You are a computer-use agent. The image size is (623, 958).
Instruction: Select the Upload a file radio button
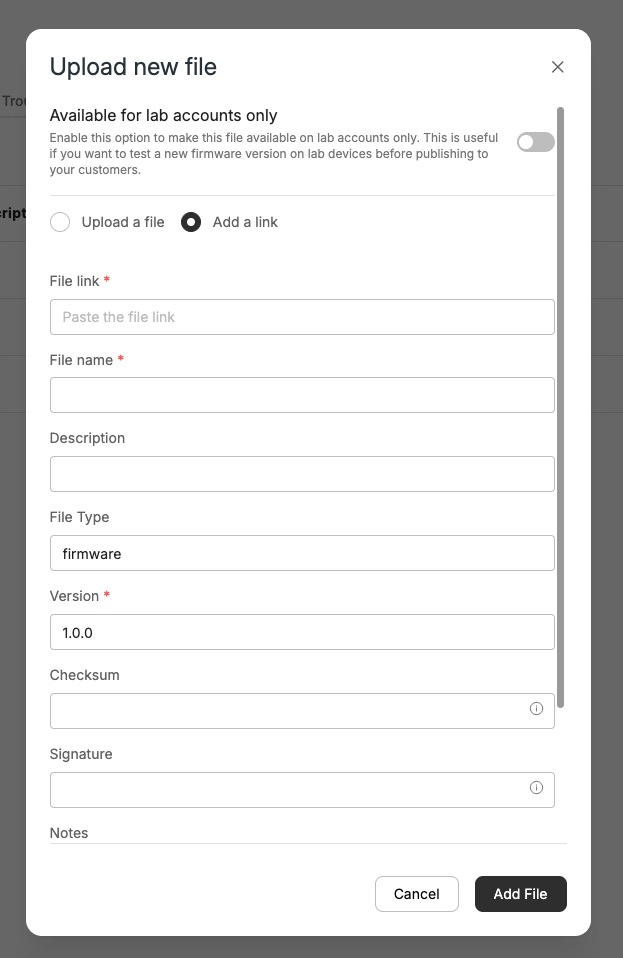60,222
